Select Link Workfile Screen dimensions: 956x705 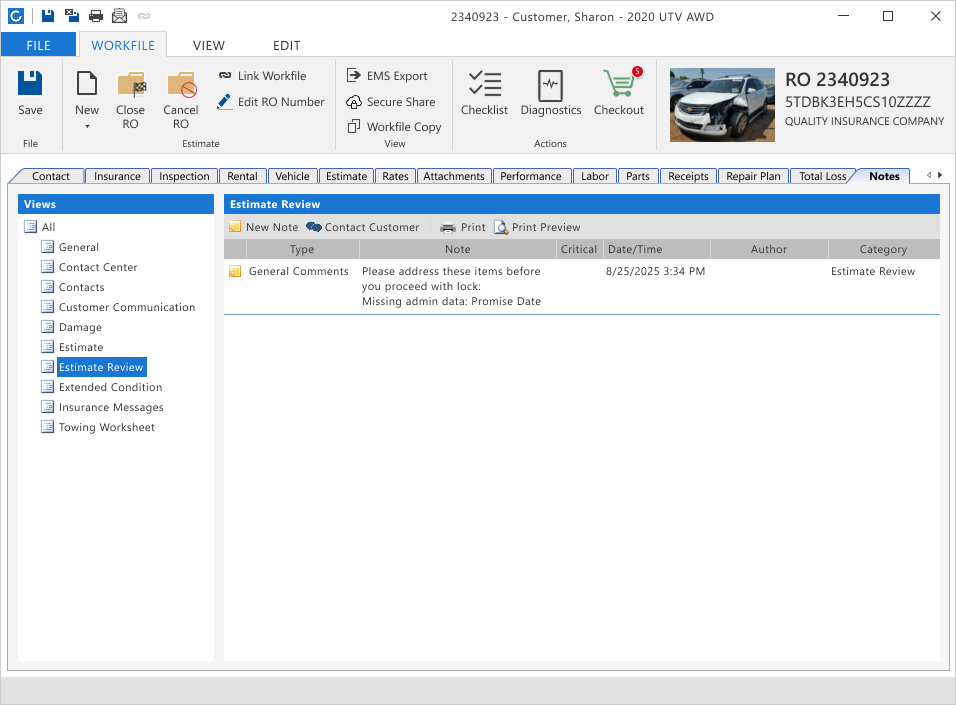263,76
